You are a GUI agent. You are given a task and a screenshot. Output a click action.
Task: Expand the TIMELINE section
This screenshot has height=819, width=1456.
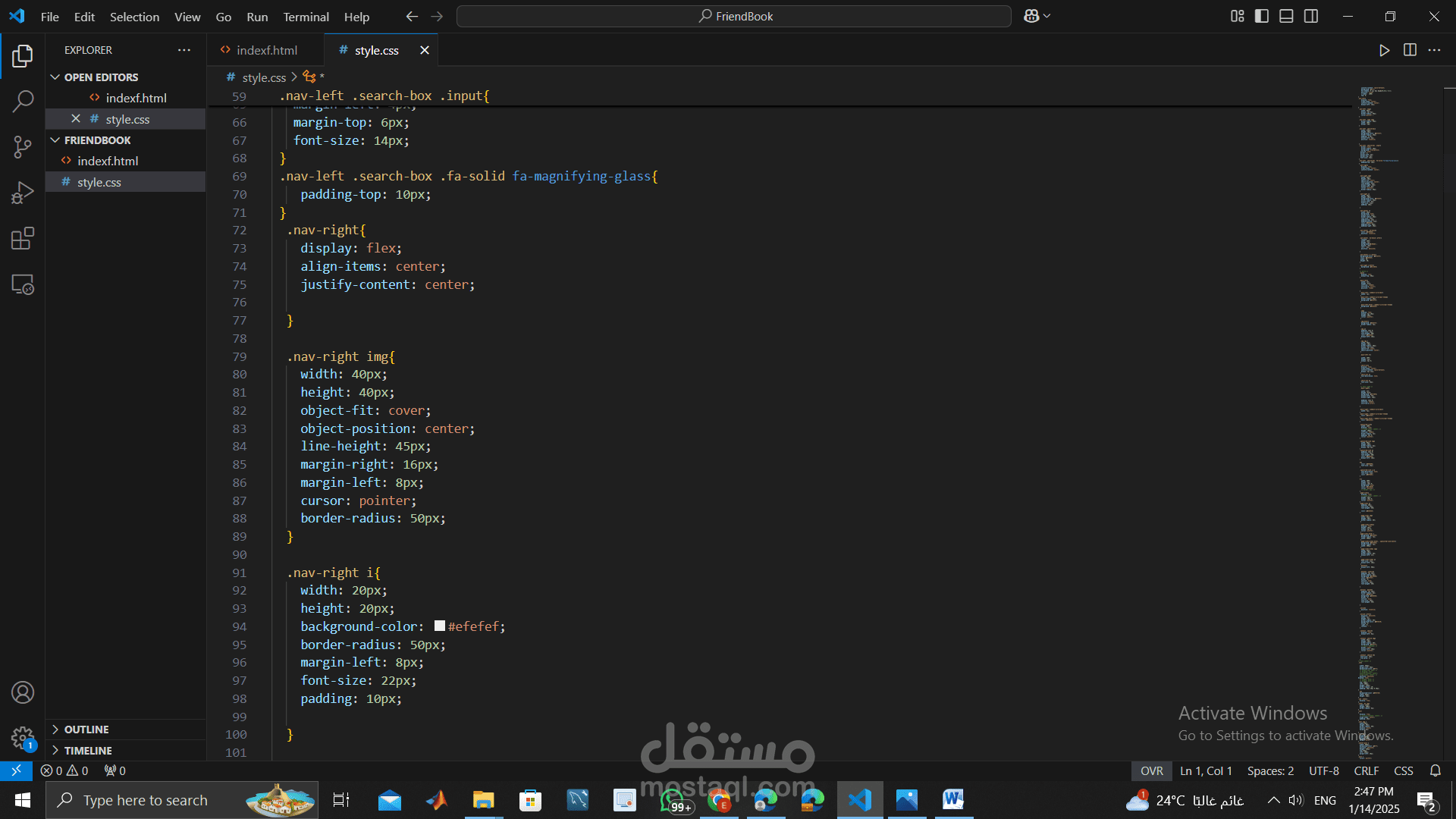pyautogui.click(x=87, y=751)
